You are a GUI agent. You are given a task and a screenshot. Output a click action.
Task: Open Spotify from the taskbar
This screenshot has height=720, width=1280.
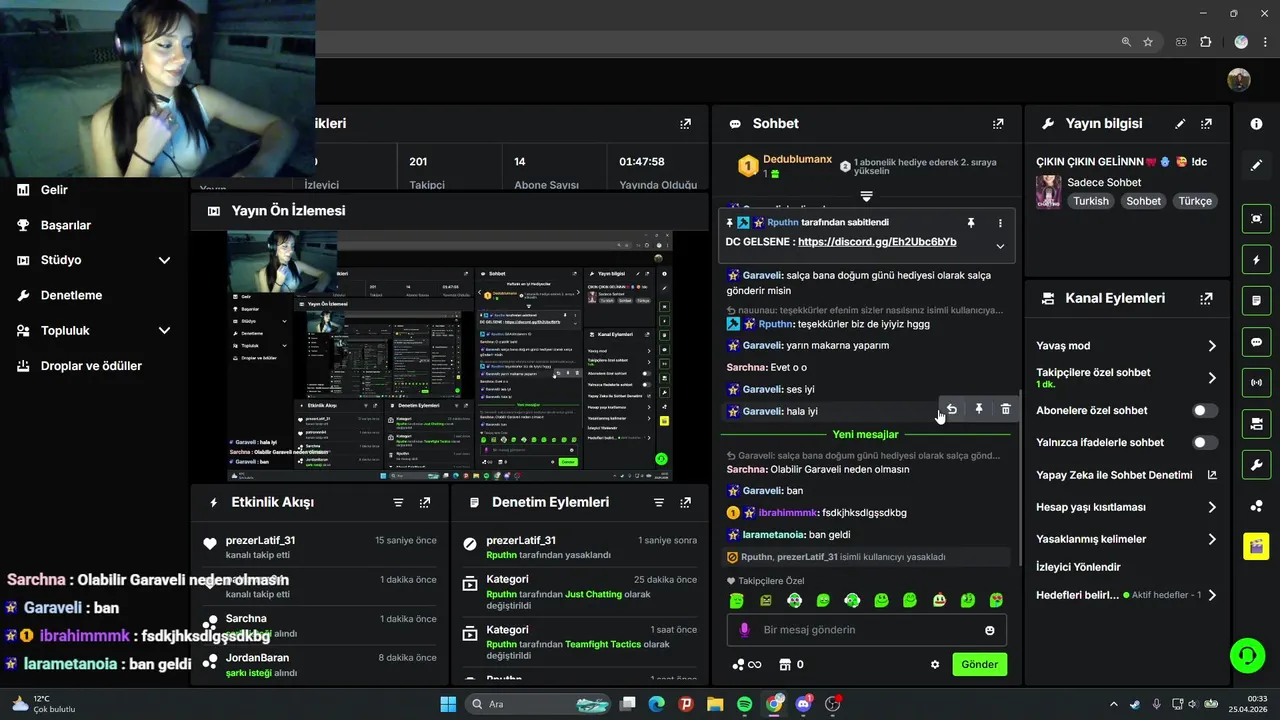click(x=744, y=704)
